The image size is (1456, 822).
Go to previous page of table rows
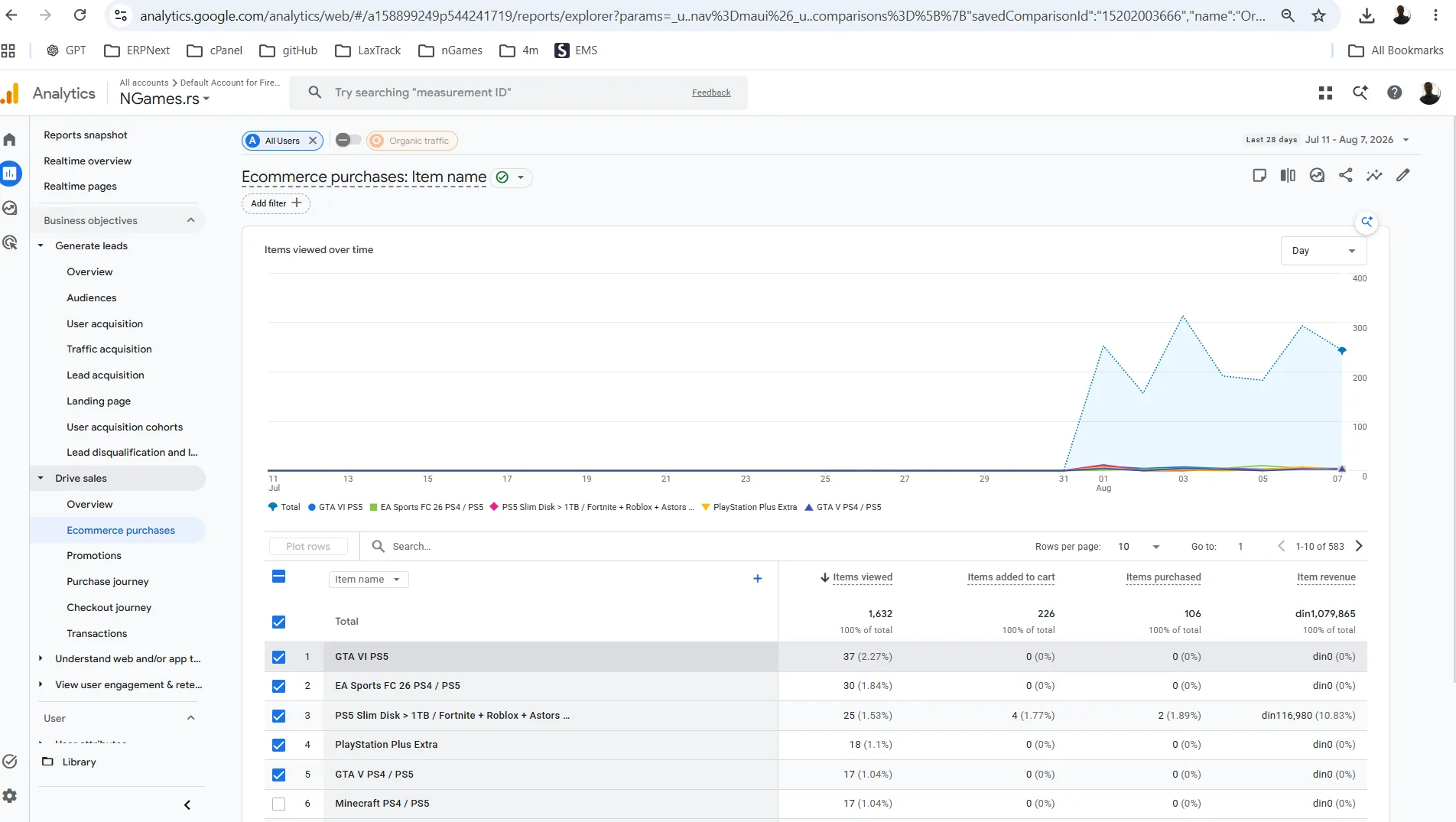[1281, 546]
